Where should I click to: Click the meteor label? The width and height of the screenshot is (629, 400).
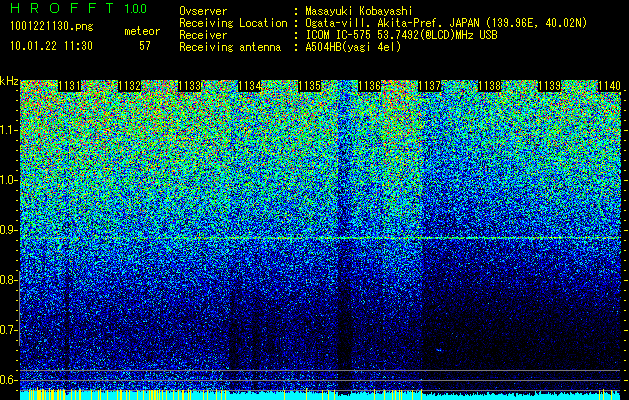pos(142,31)
